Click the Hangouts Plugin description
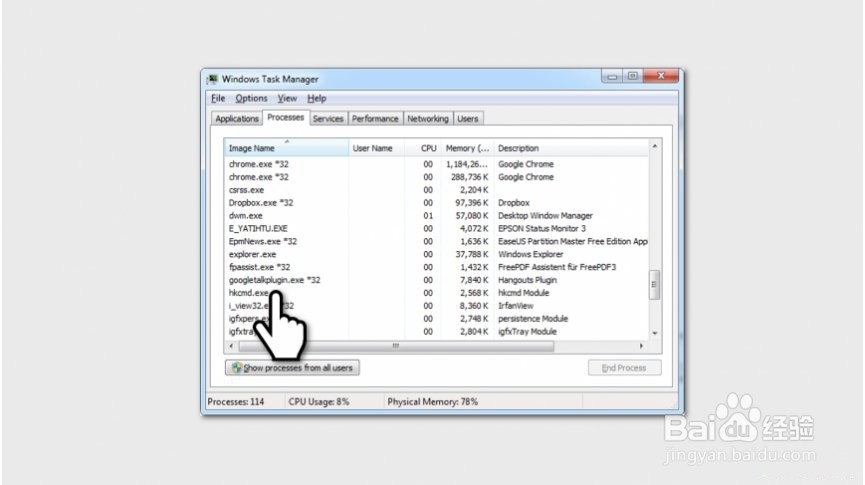Viewport: 865px width, 485px height. (527, 280)
